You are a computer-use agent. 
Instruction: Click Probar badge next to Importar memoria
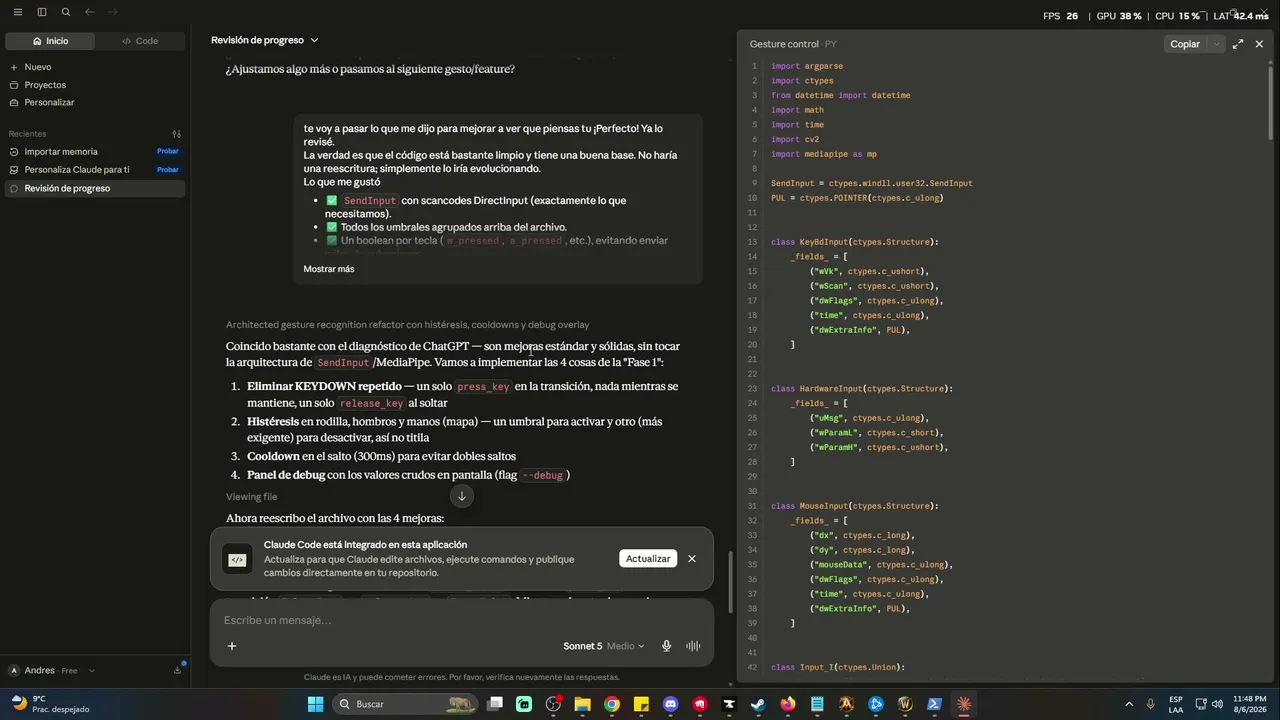coord(168,152)
